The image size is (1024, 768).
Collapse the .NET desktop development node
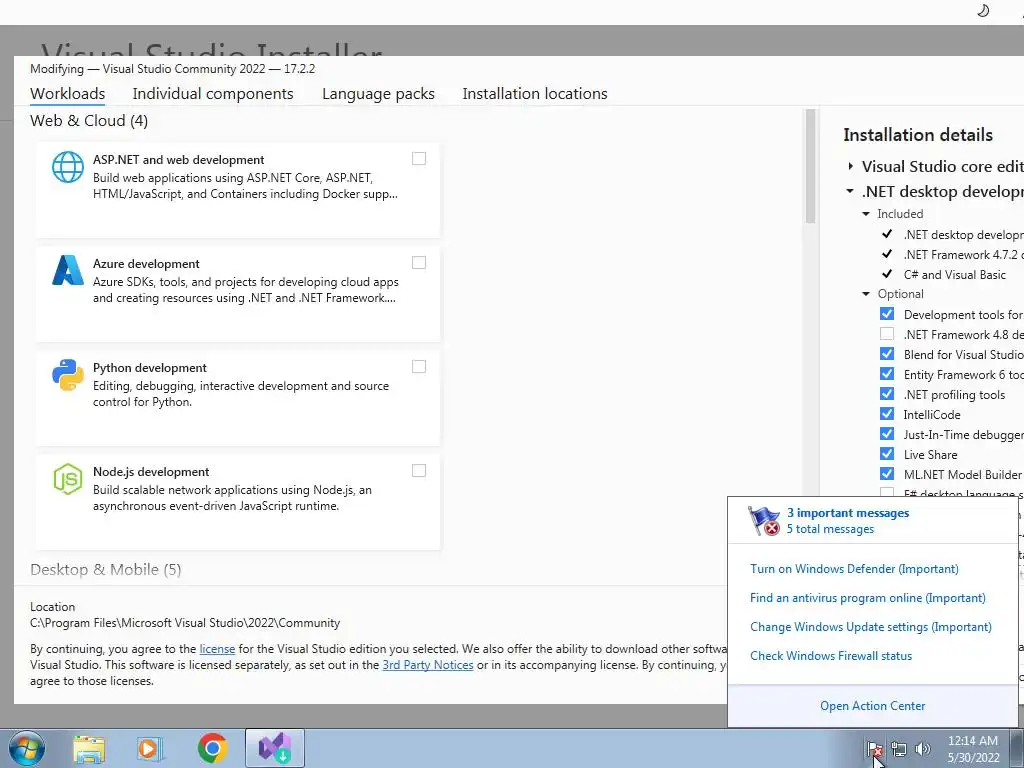click(x=850, y=191)
